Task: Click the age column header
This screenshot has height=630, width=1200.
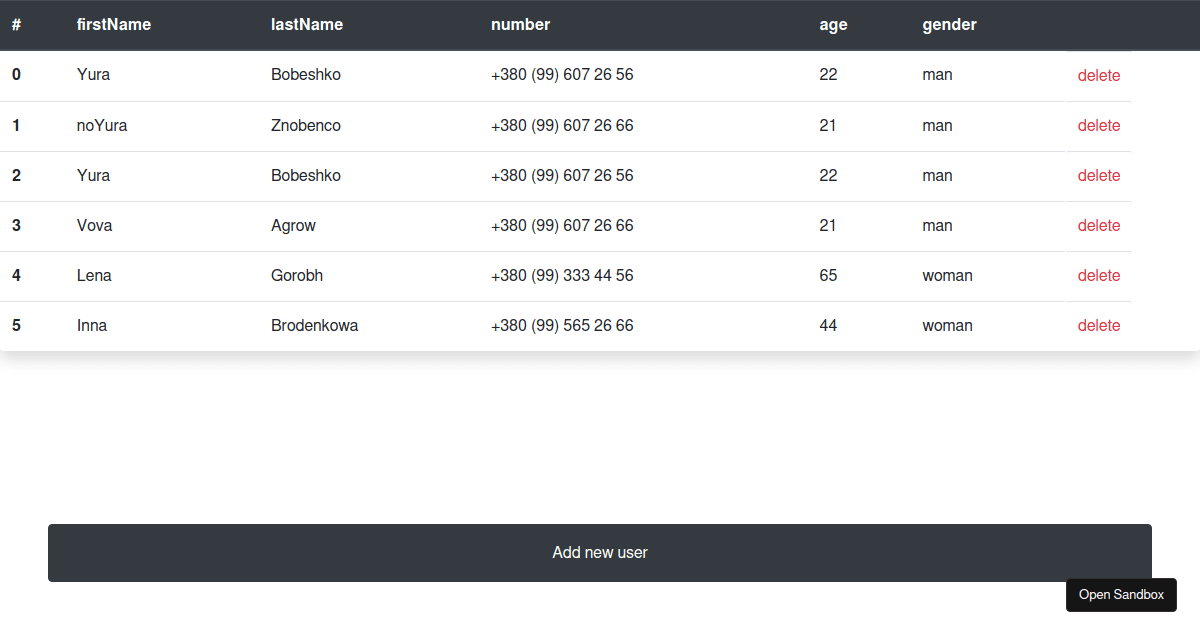Action: pyautogui.click(x=833, y=25)
